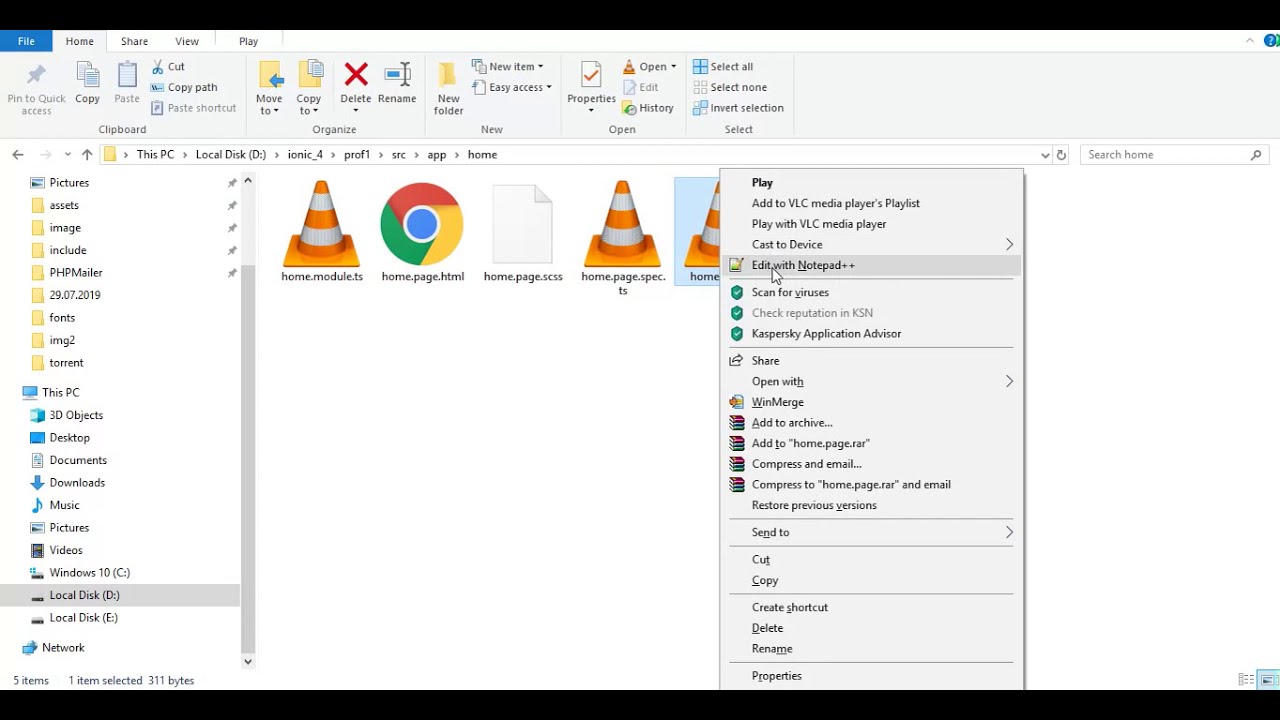Open address bar history dropdown
Image resolution: width=1280 pixels, height=720 pixels.
click(1045, 155)
